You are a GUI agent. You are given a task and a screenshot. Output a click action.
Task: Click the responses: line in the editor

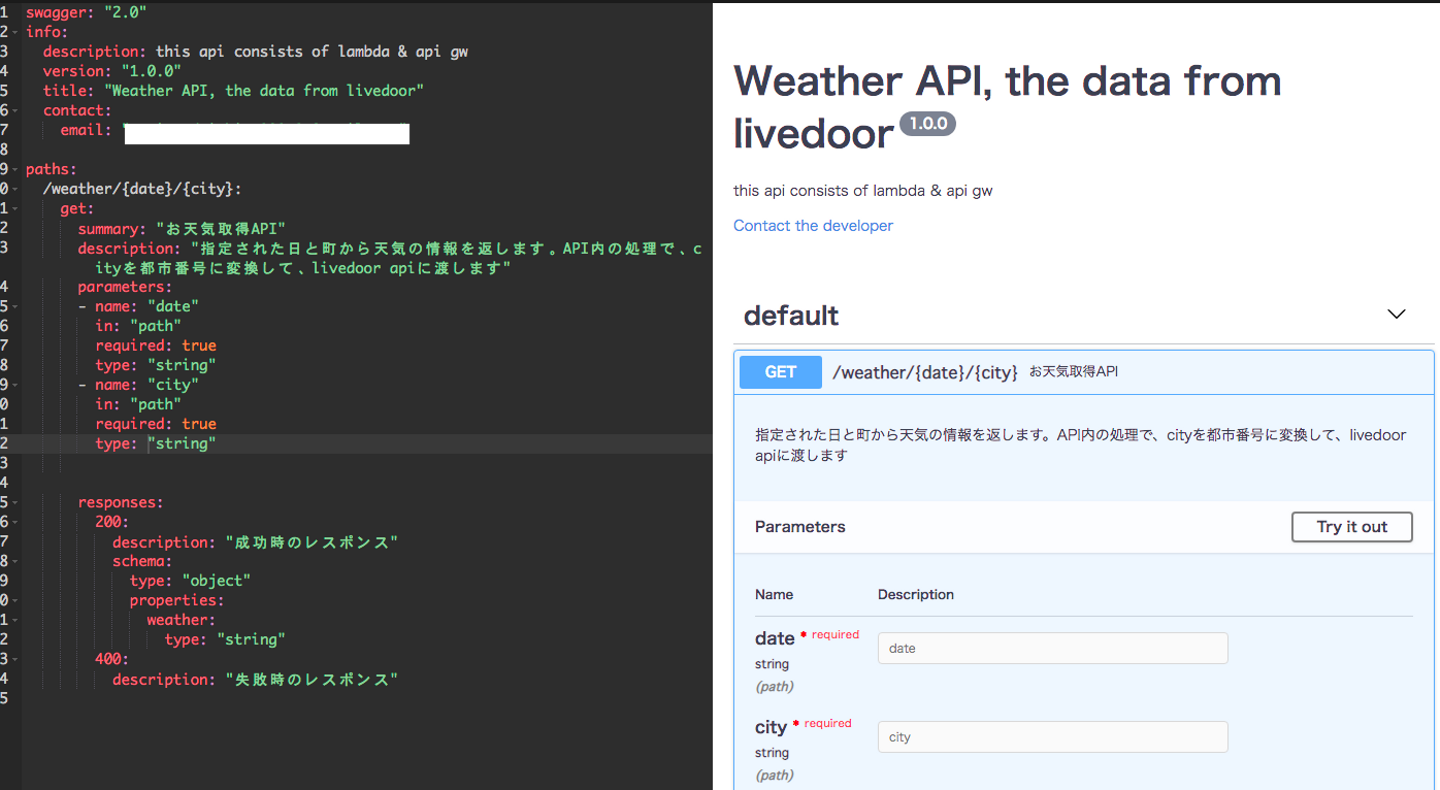tap(121, 502)
